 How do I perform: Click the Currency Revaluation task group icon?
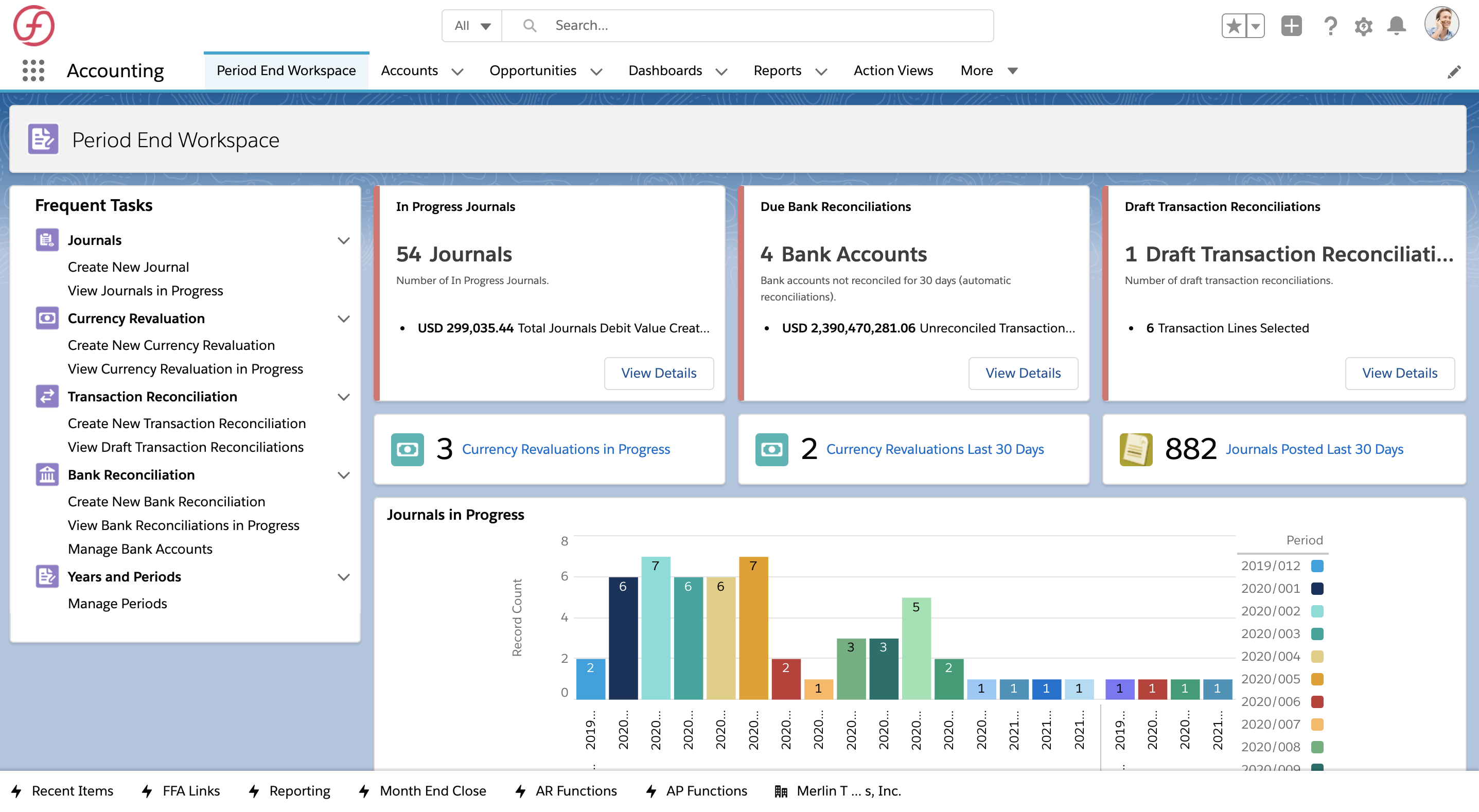tap(47, 318)
